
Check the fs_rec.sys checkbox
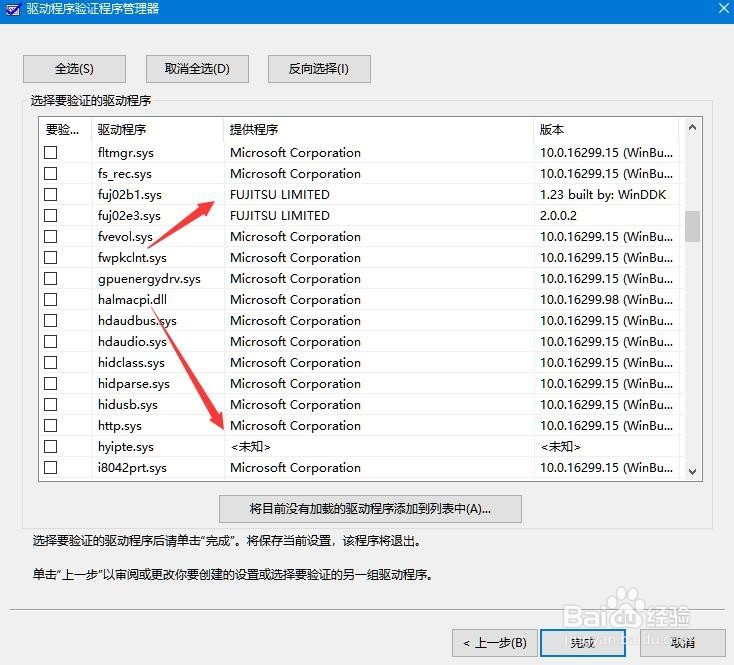(x=51, y=174)
